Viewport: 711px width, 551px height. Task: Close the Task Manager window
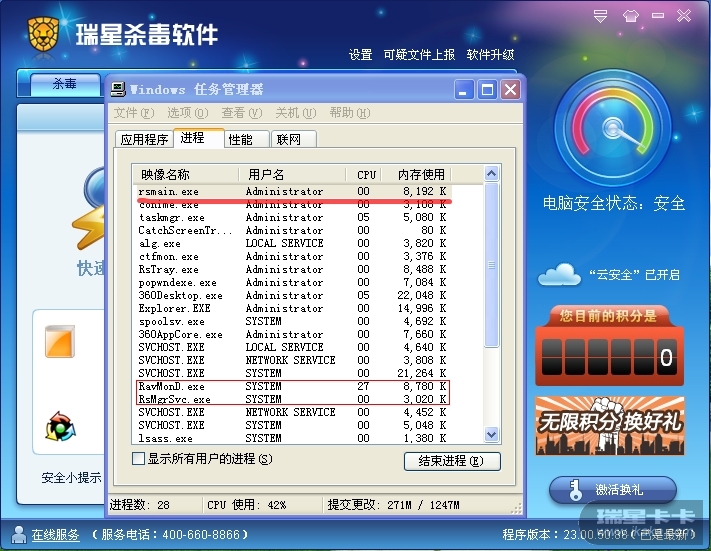510,89
